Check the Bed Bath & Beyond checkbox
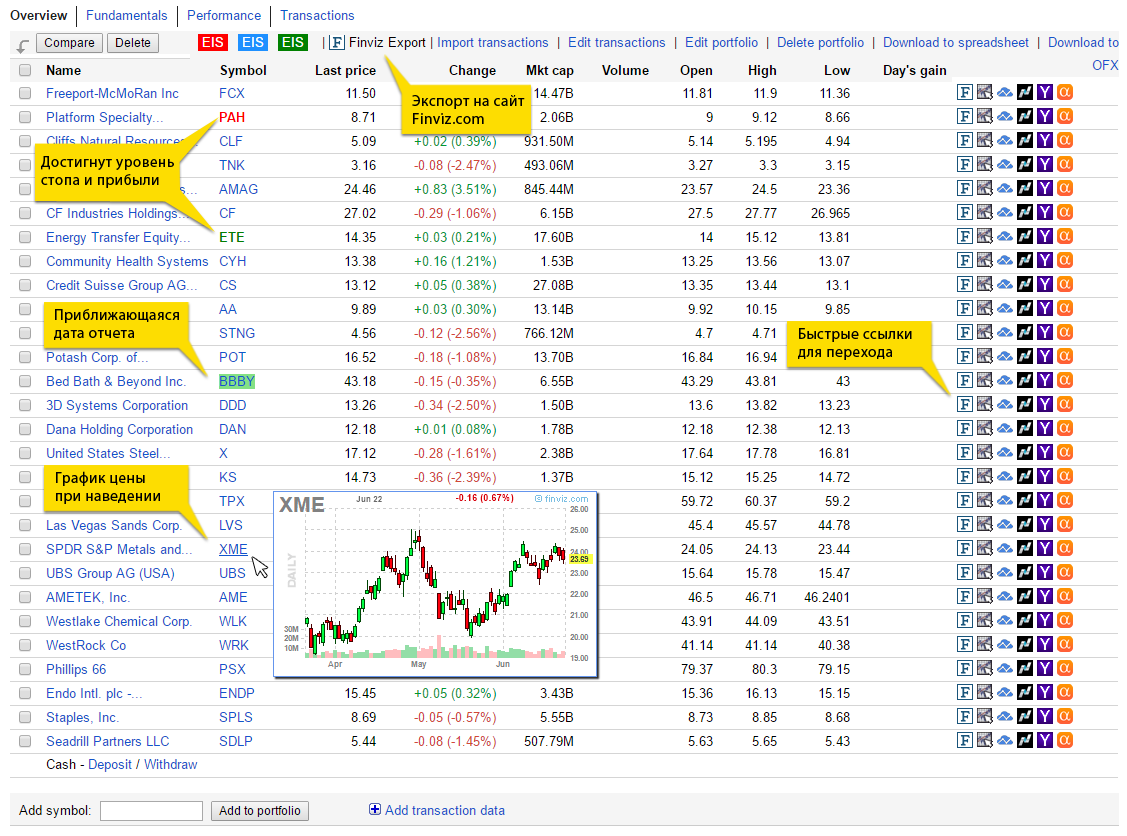The image size is (1127, 836). coord(25,381)
